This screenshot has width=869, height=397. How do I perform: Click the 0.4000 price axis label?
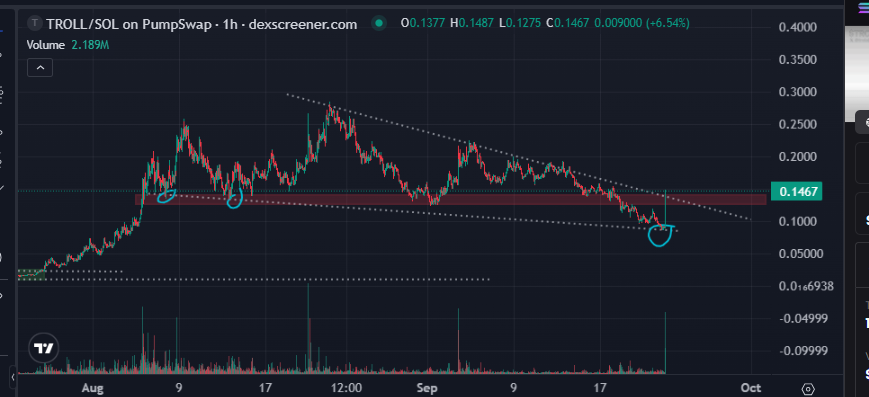click(798, 27)
